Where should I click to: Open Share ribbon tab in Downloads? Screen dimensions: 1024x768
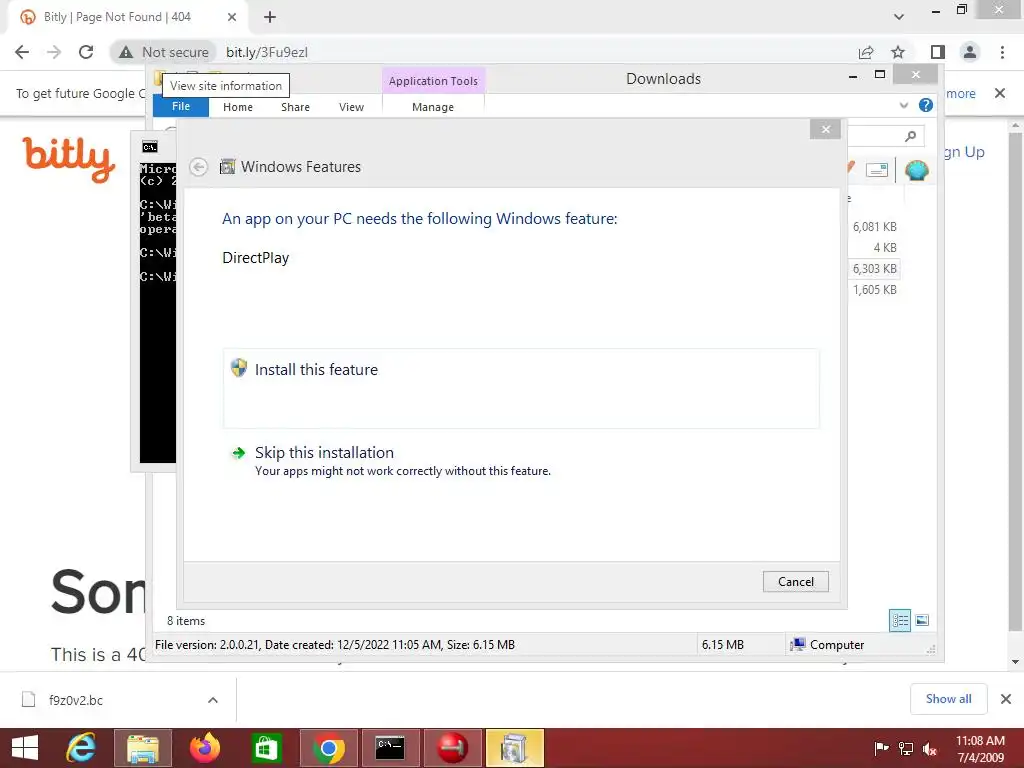click(295, 107)
